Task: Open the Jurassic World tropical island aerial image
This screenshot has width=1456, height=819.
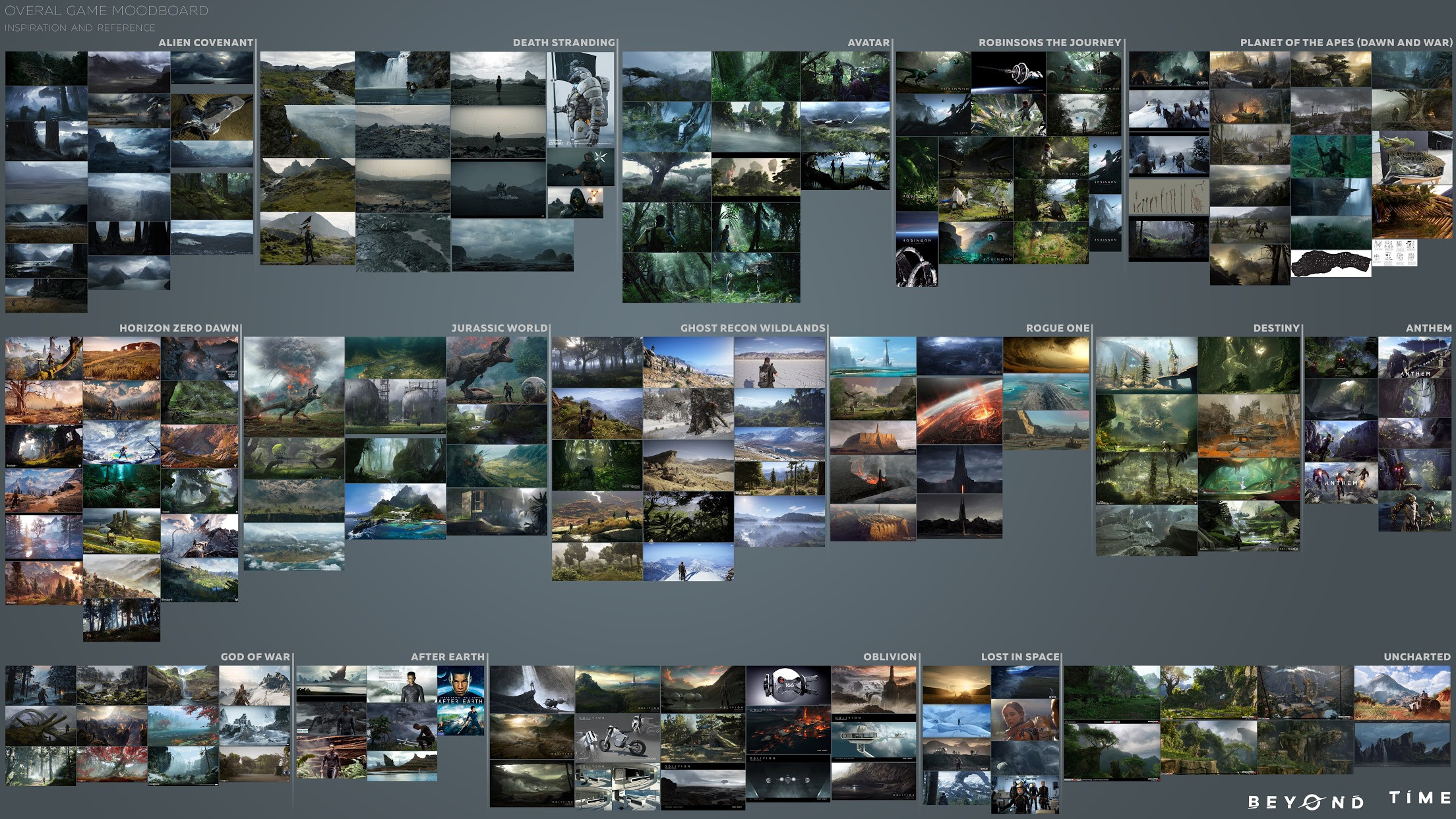Action: pos(395,512)
